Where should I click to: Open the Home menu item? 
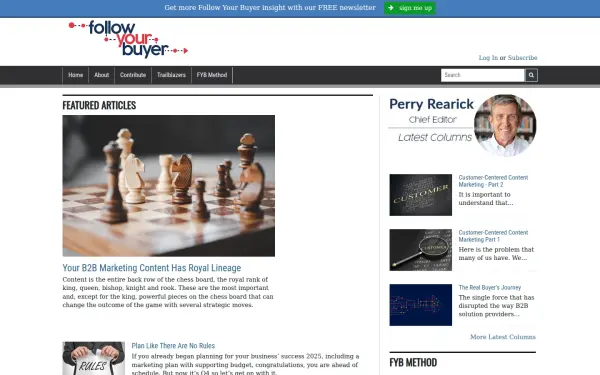click(75, 75)
